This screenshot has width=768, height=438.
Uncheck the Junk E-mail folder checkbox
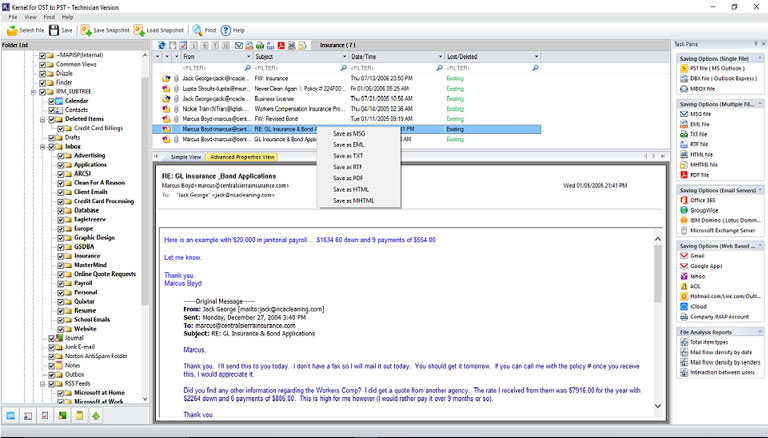pyautogui.click(x=51, y=346)
